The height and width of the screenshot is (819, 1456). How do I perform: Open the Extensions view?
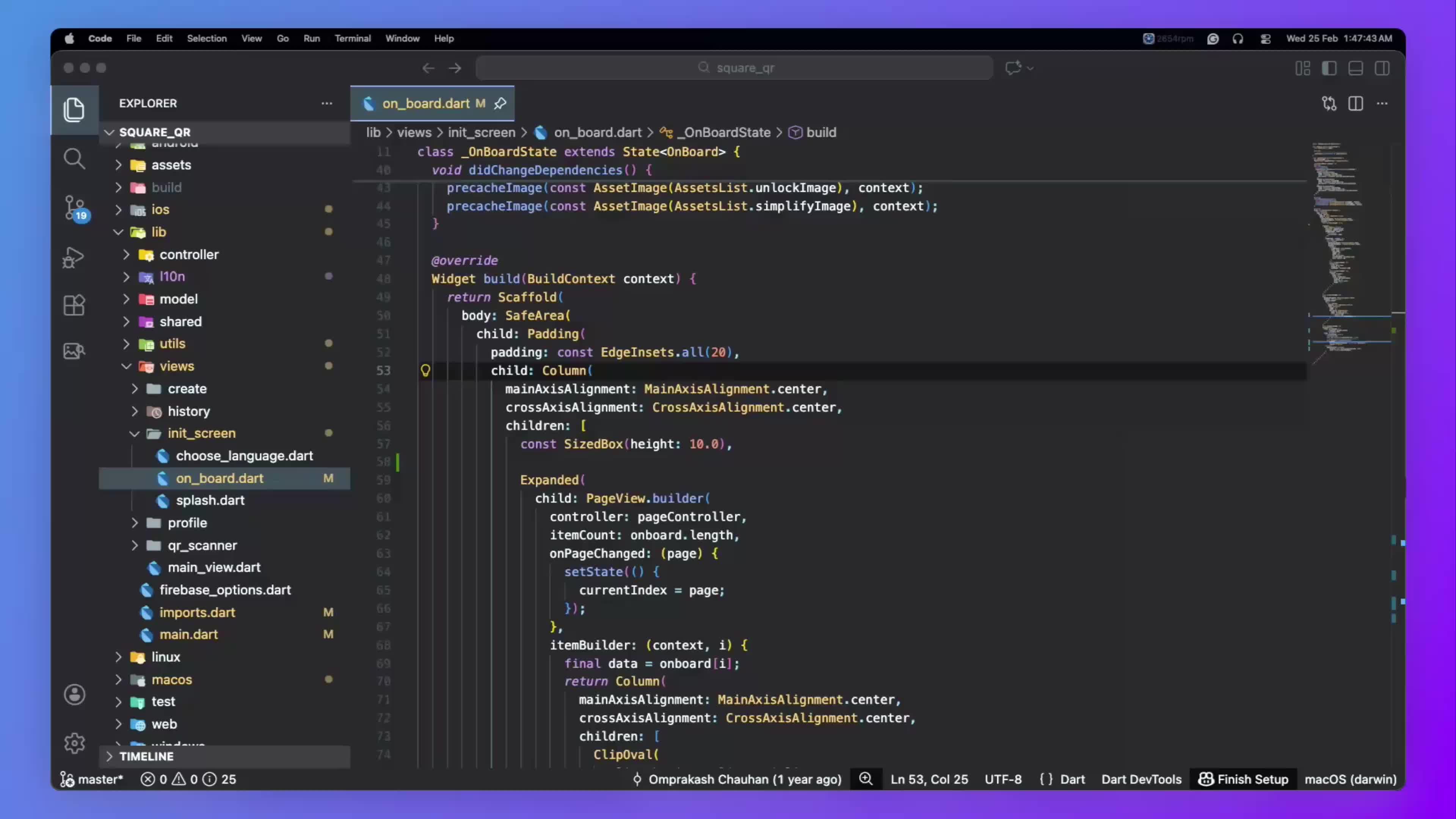tap(74, 305)
